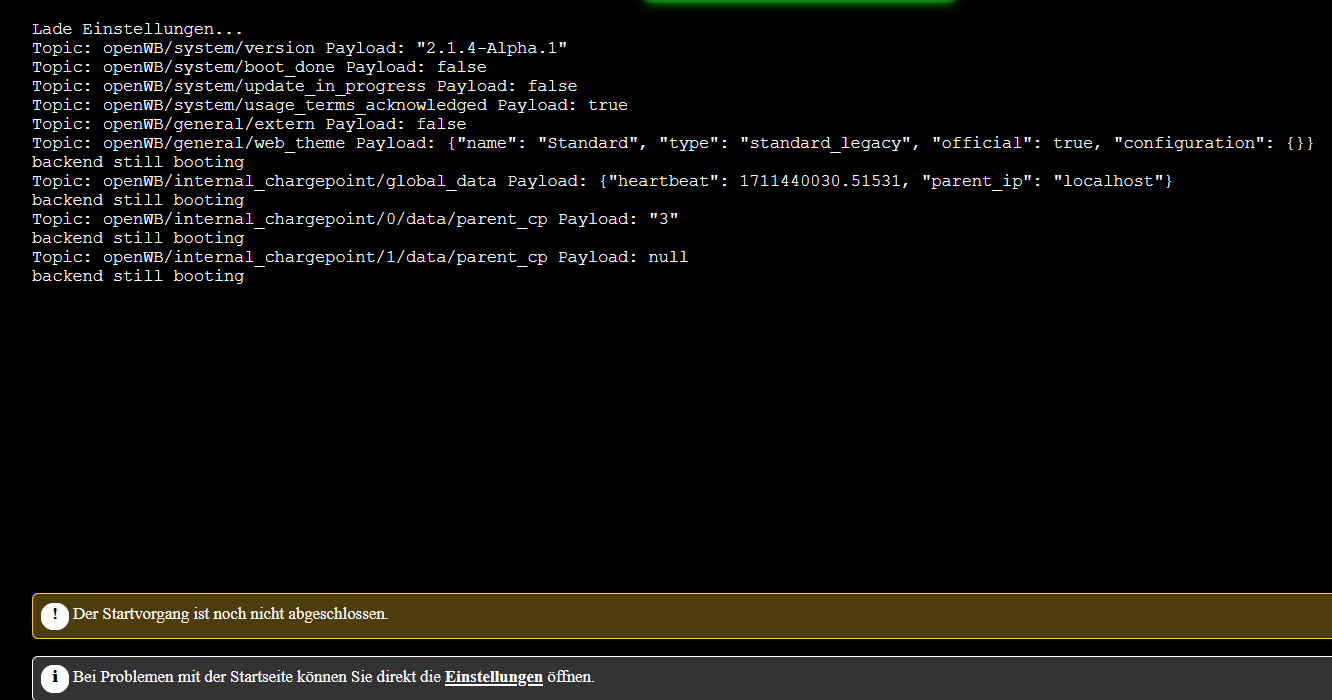Click the last 'backend still booting' line
Image resolution: width=1332 pixels, height=700 pixels.
click(138, 276)
